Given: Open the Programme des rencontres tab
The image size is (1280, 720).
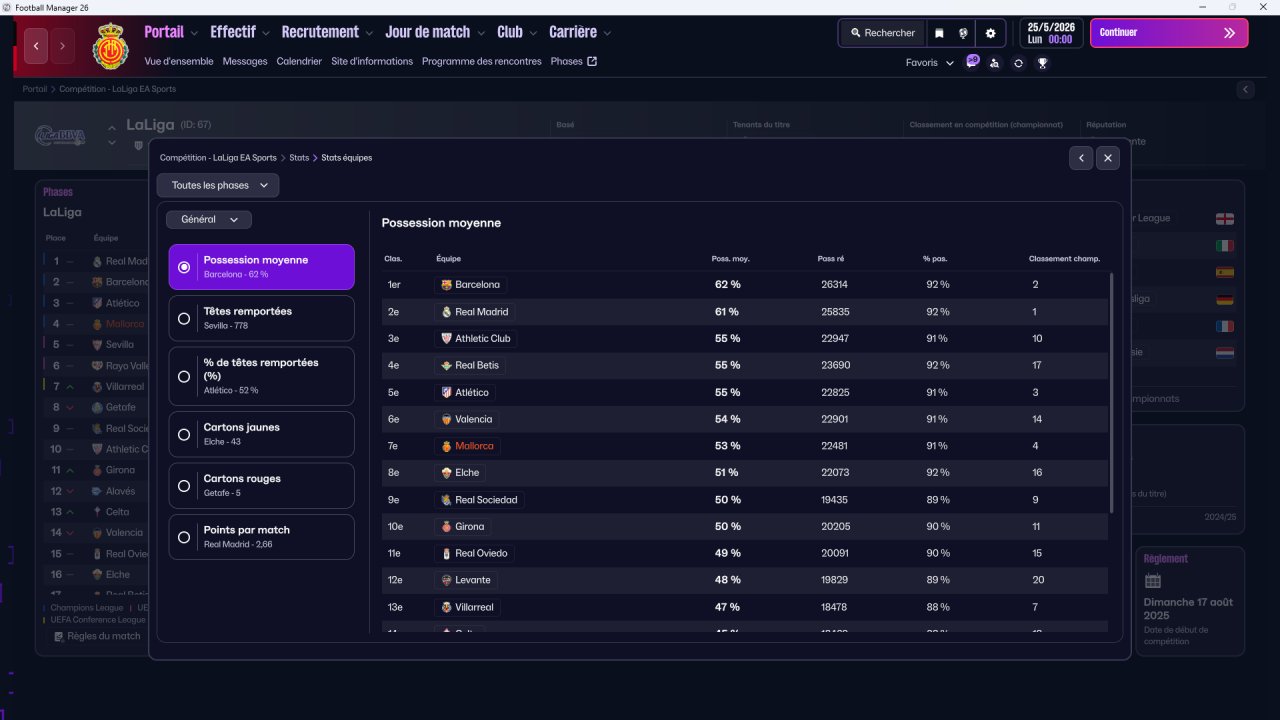Looking at the screenshot, I should pyautogui.click(x=482, y=61).
